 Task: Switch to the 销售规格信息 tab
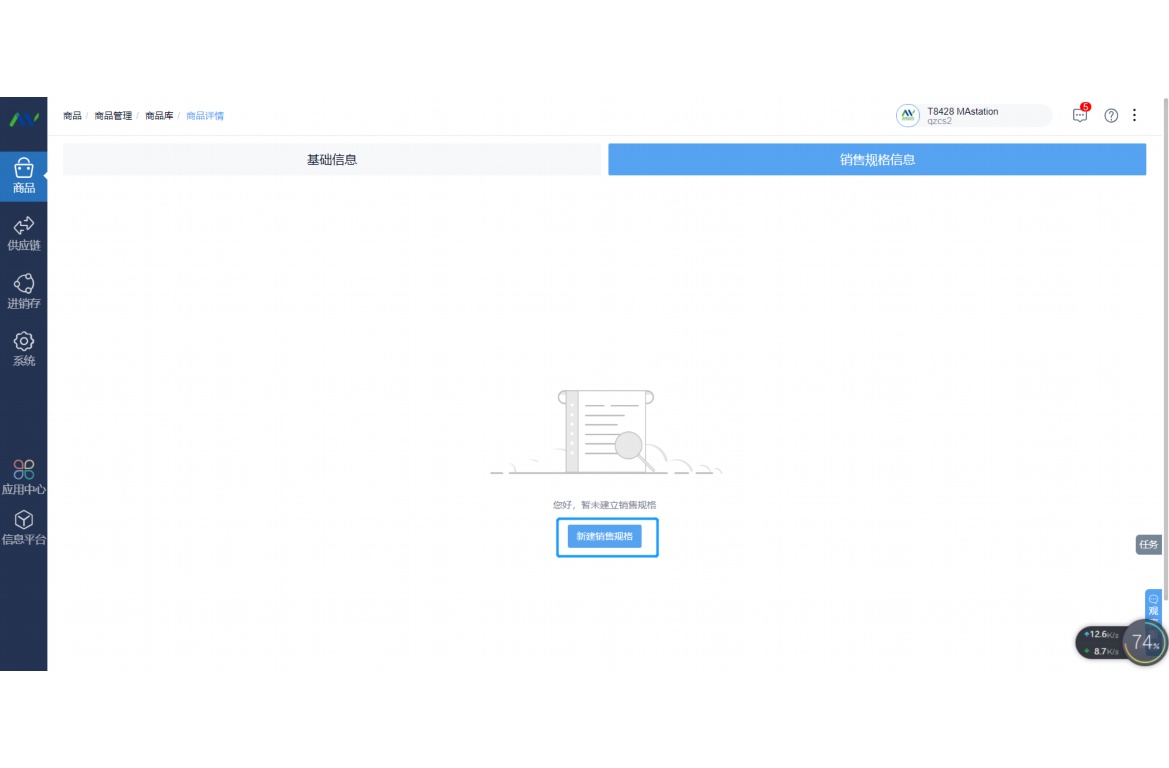point(877,159)
